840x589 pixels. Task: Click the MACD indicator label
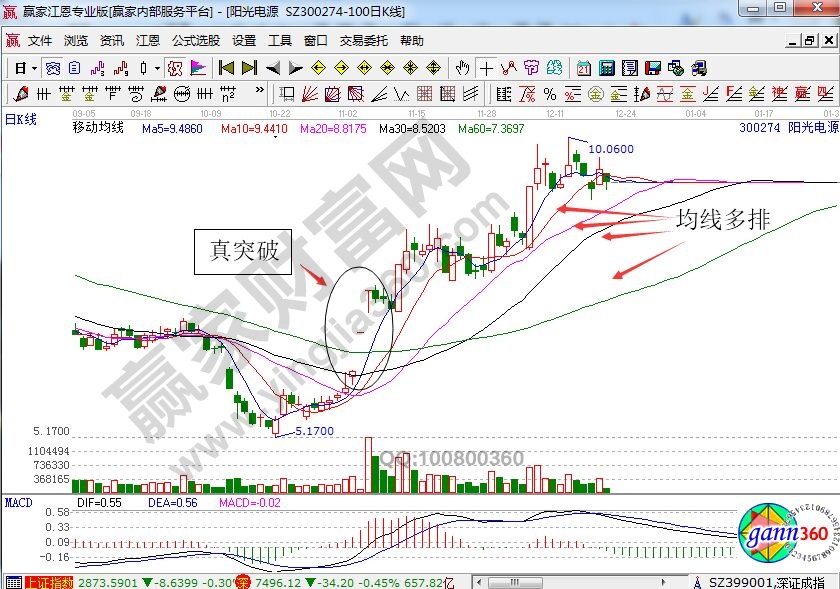(20, 501)
